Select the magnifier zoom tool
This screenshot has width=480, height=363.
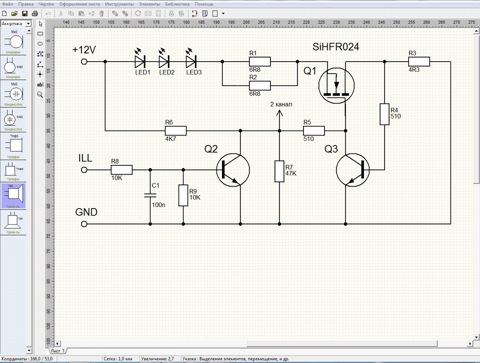click(40, 95)
